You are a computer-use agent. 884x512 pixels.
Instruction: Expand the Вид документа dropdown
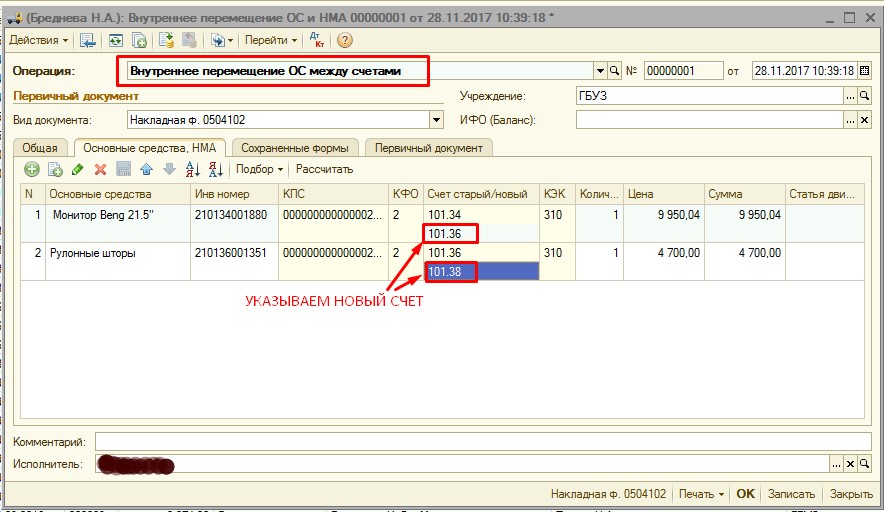pos(436,120)
